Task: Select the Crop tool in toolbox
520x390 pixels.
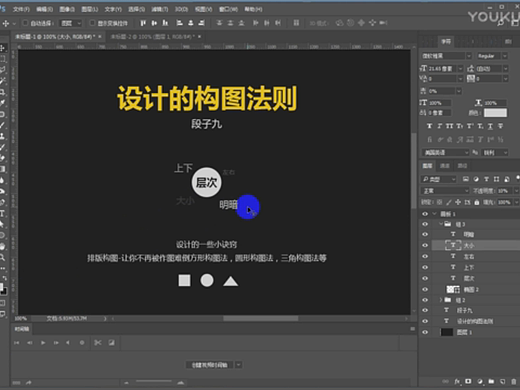Action: coord(3,92)
